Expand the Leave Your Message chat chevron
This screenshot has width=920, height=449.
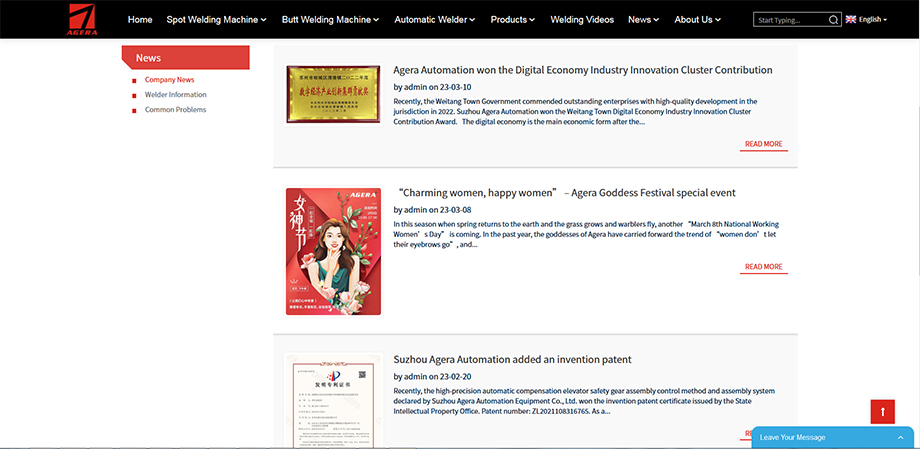coord(900,438)
